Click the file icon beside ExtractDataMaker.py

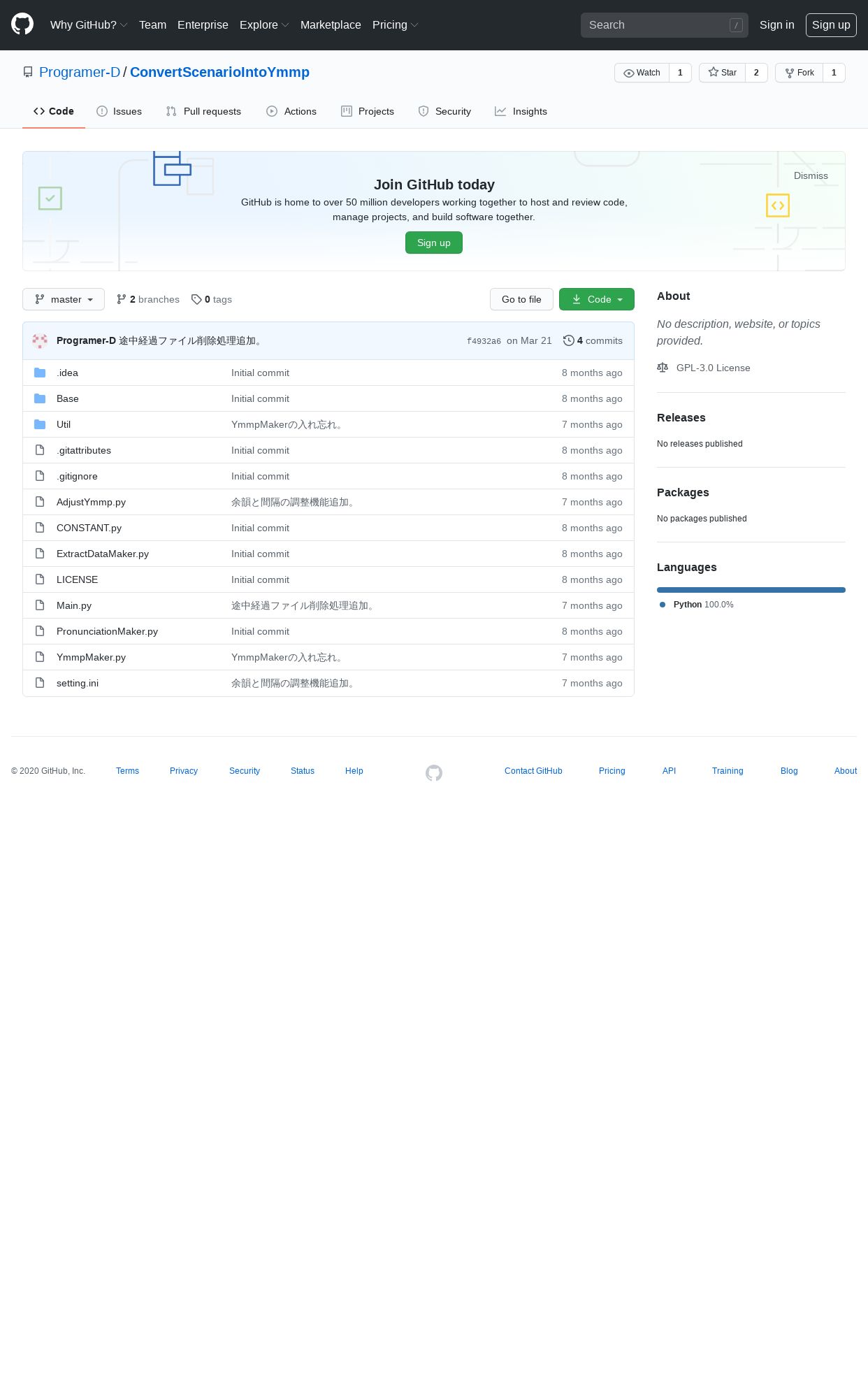pyautogui.click(x=40, y=554)
